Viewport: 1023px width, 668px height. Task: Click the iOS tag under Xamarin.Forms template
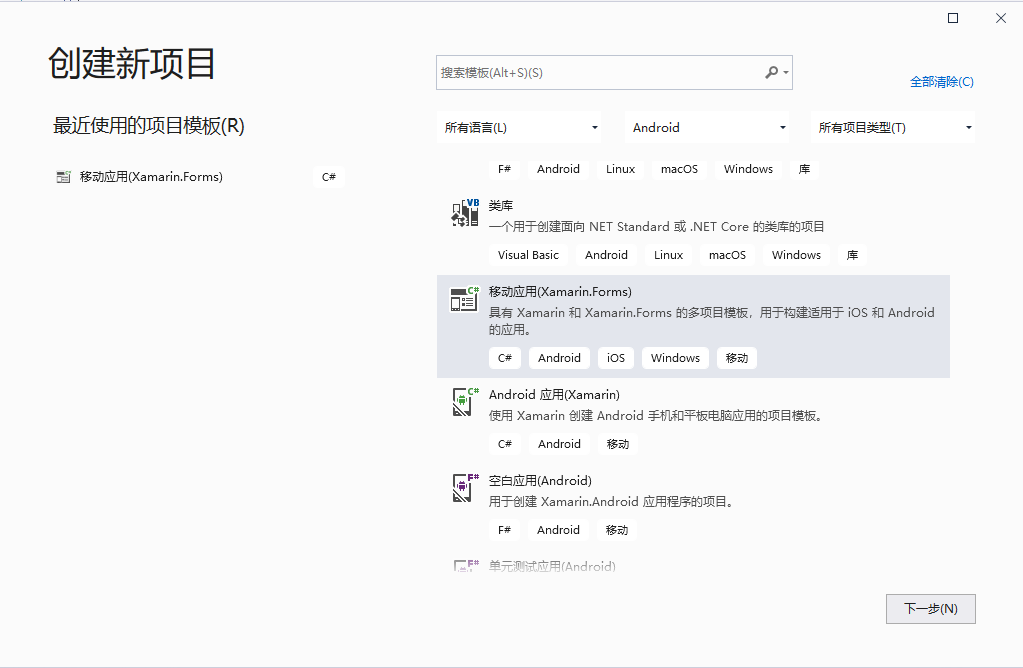(616, 358)
